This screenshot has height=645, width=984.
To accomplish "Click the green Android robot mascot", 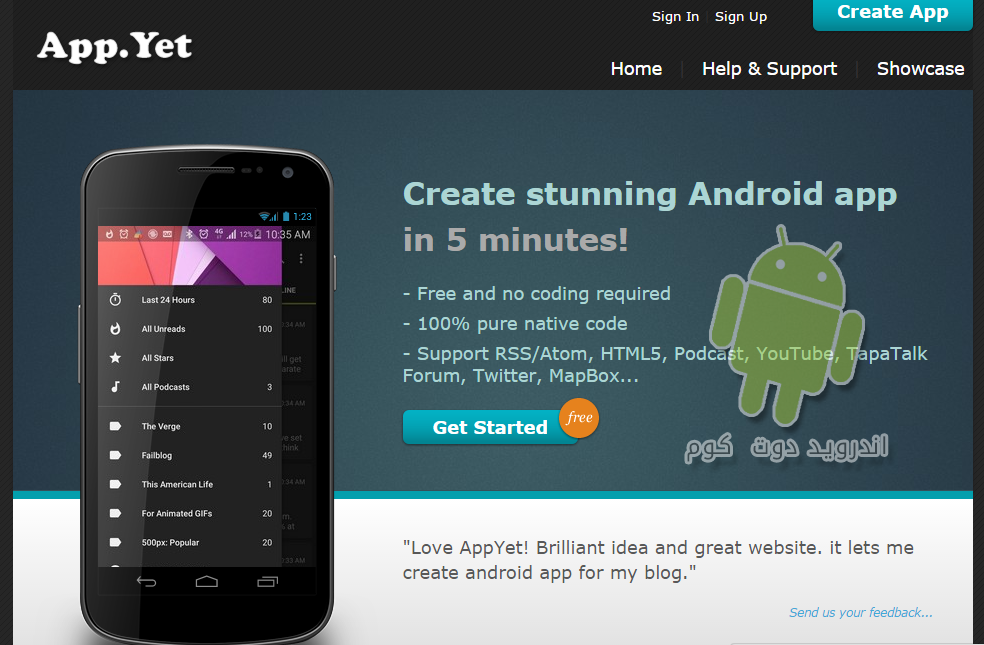I will coord(788,323).
